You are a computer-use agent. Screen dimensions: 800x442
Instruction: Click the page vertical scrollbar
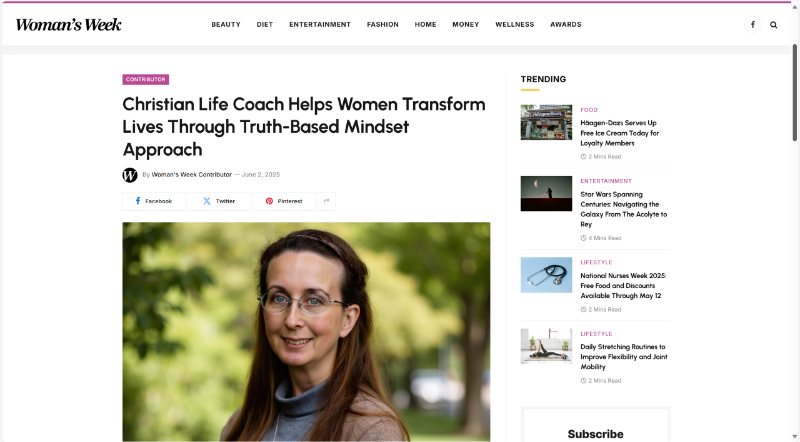click(794, 92)
